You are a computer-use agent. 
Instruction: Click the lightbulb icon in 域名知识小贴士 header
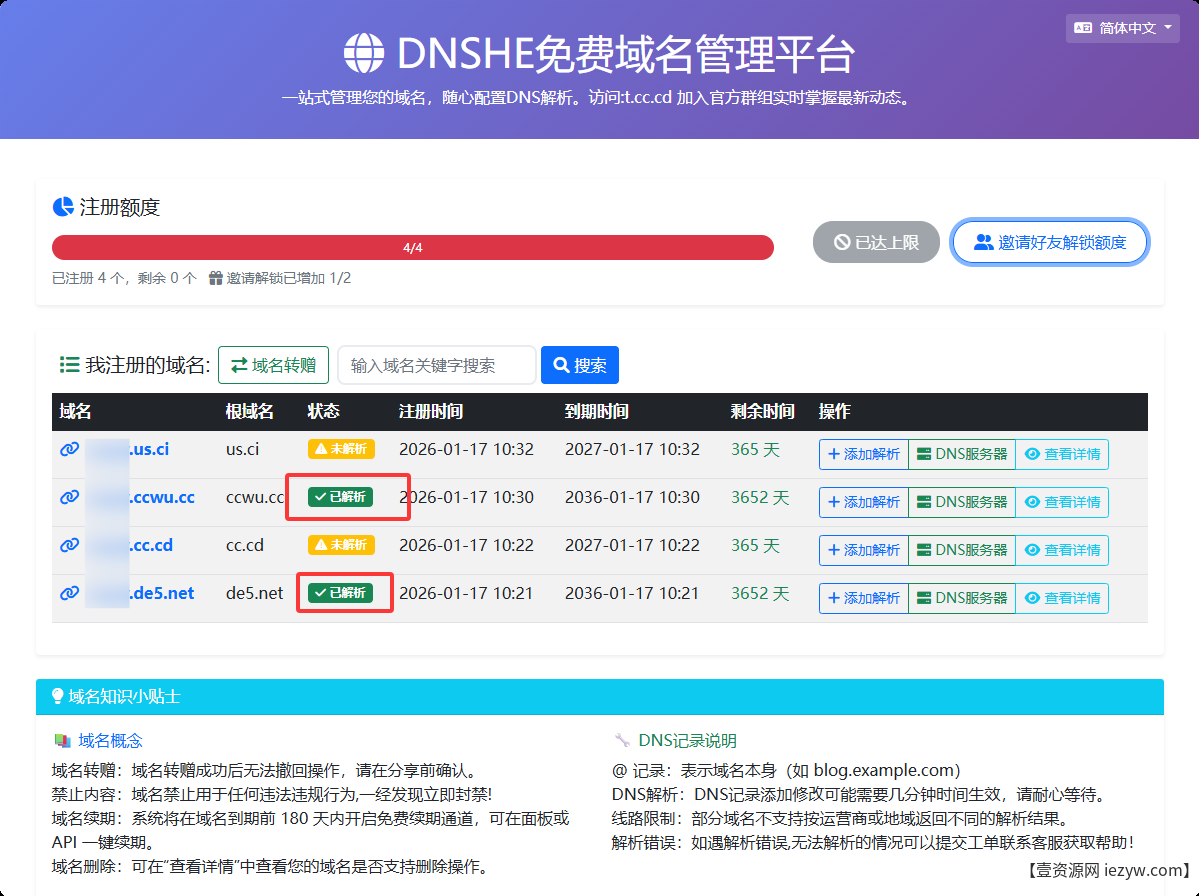pos(57,696)
